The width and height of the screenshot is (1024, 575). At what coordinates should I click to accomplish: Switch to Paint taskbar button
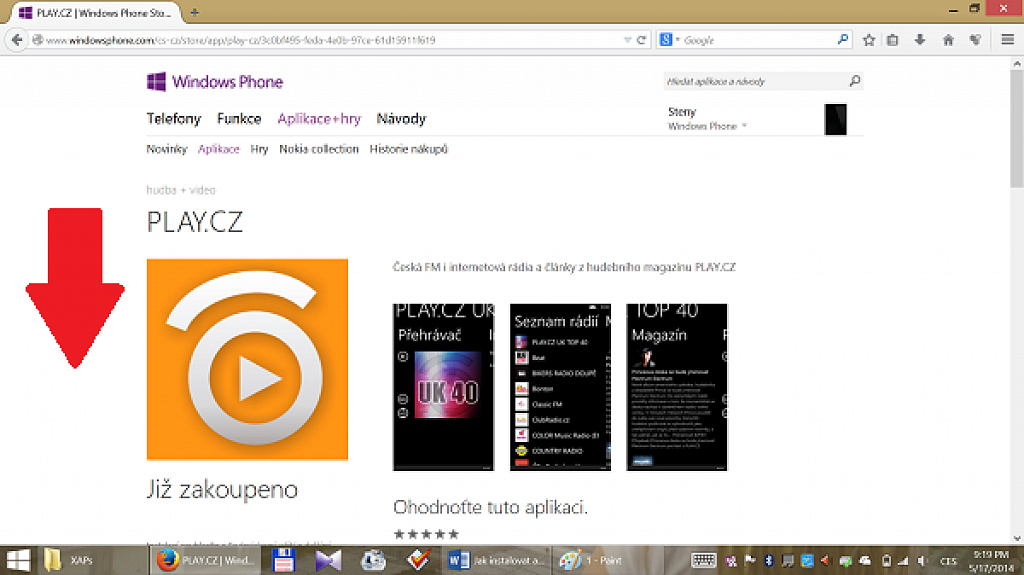coord(607,561)
